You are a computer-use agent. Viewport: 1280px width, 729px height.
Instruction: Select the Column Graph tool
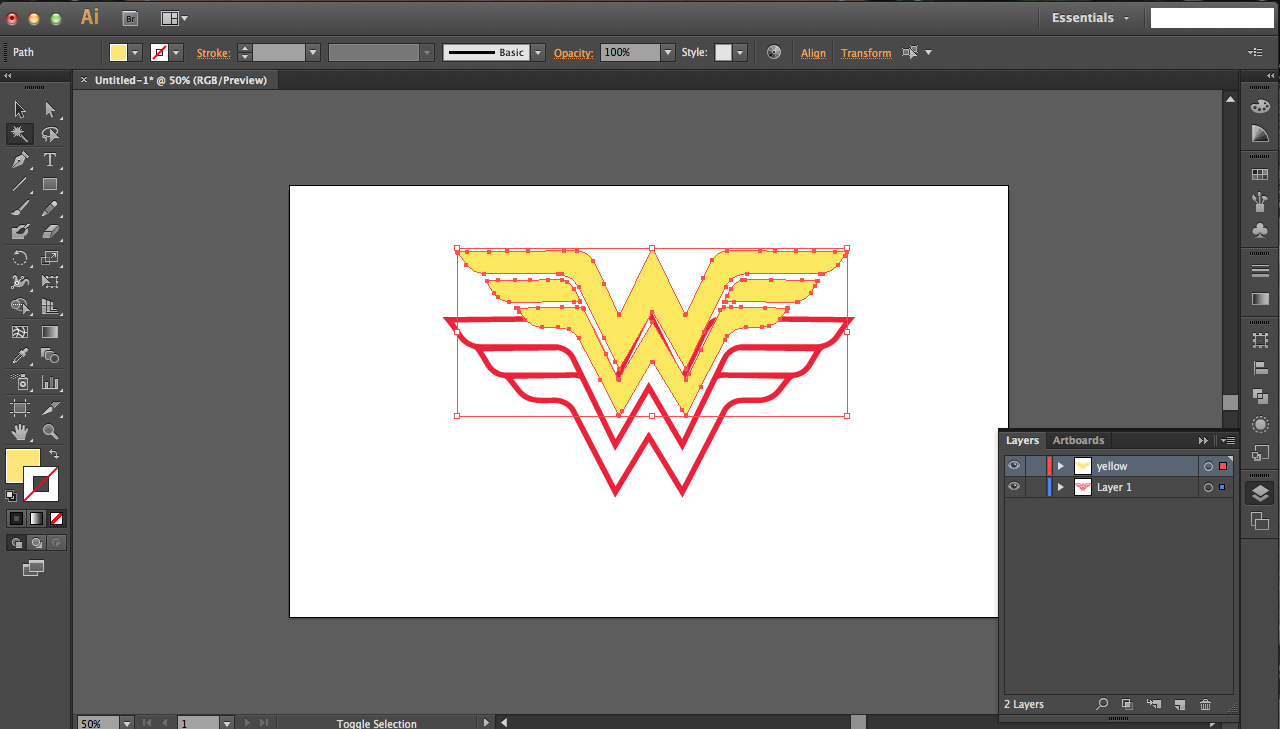[x=50, y=382]
